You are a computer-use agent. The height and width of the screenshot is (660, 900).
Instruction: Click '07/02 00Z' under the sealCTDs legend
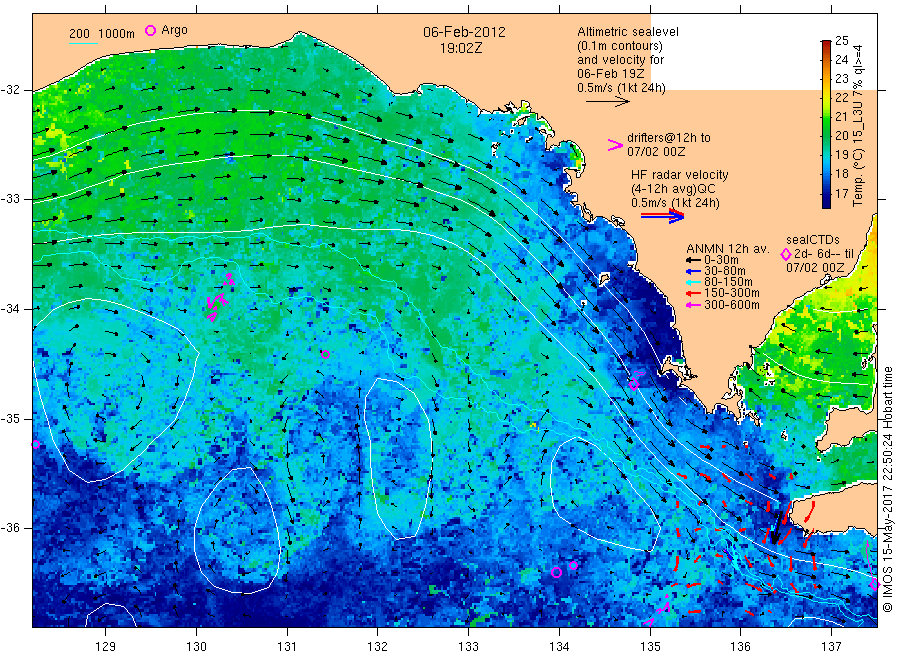click(815, 268)
